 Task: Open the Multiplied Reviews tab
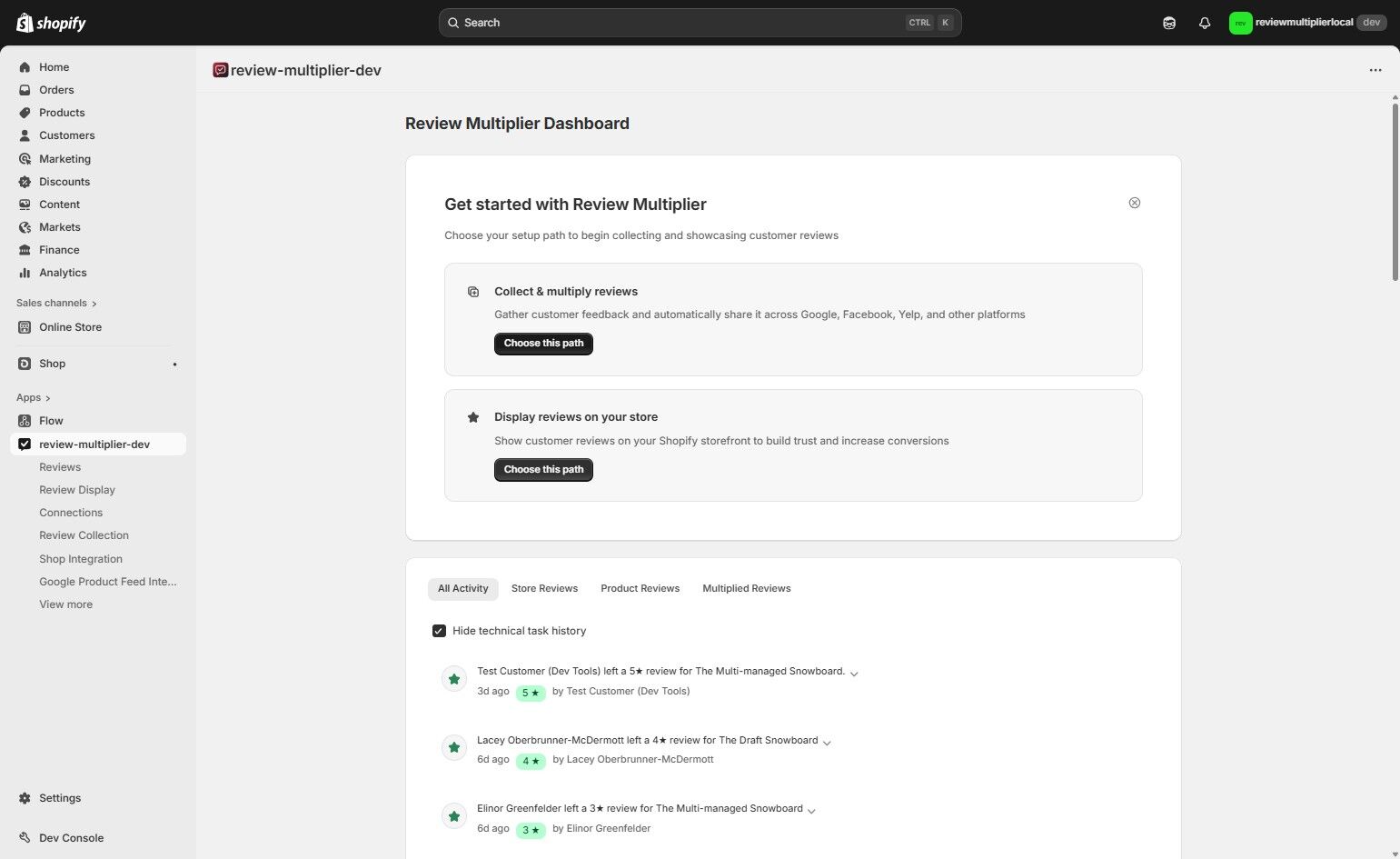point(746,588)
